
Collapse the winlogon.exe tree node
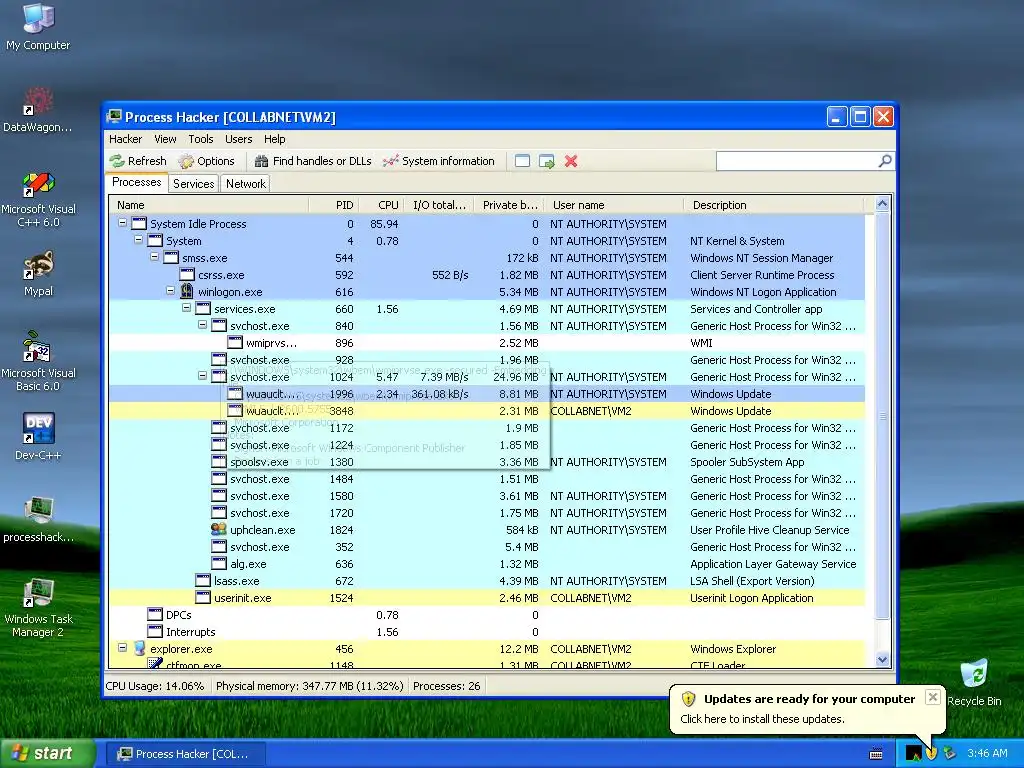[x=170, y=291]
